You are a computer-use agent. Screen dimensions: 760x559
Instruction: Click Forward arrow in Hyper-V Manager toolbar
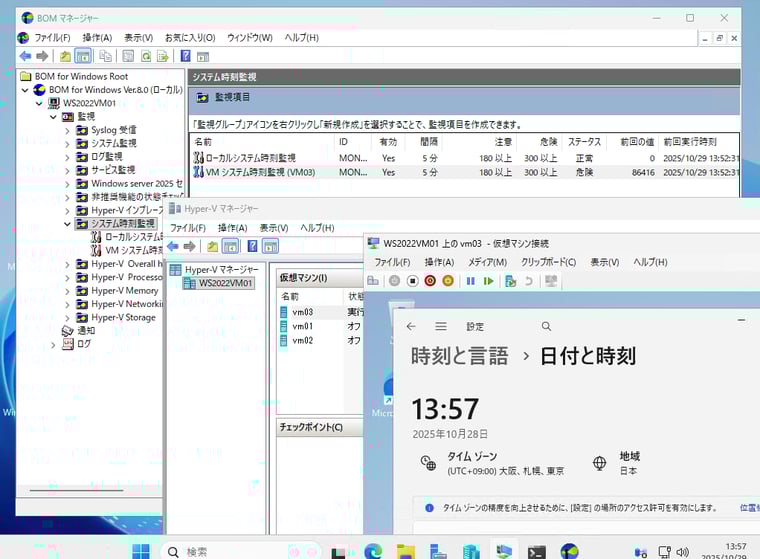coord(190,246)
